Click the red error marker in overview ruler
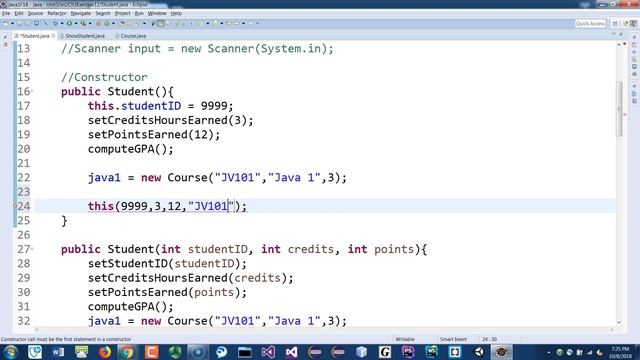This screenshot has height=360, width=640. (625, 114)
